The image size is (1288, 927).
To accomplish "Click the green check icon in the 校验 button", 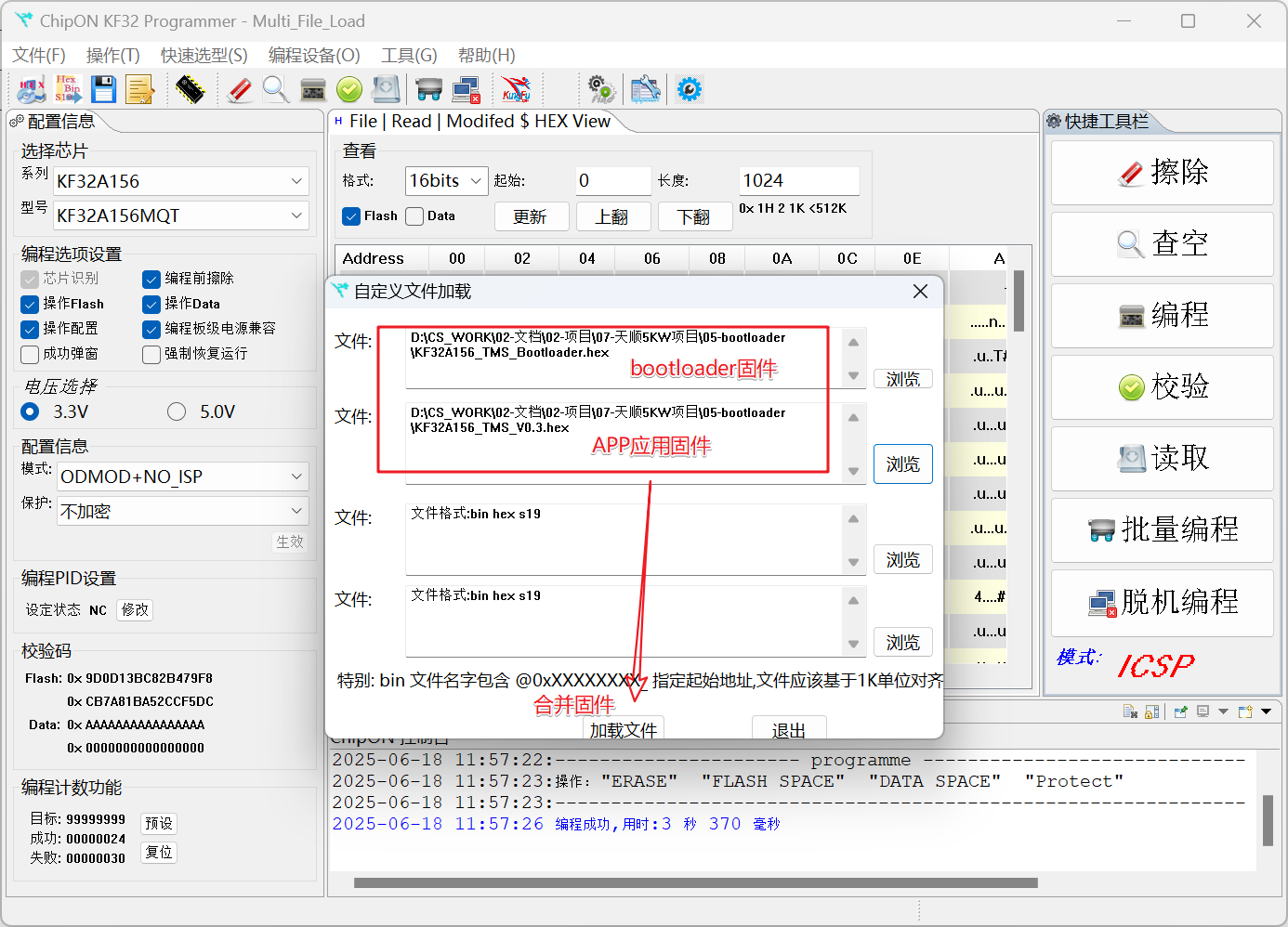I will [x=1131, y=387].
